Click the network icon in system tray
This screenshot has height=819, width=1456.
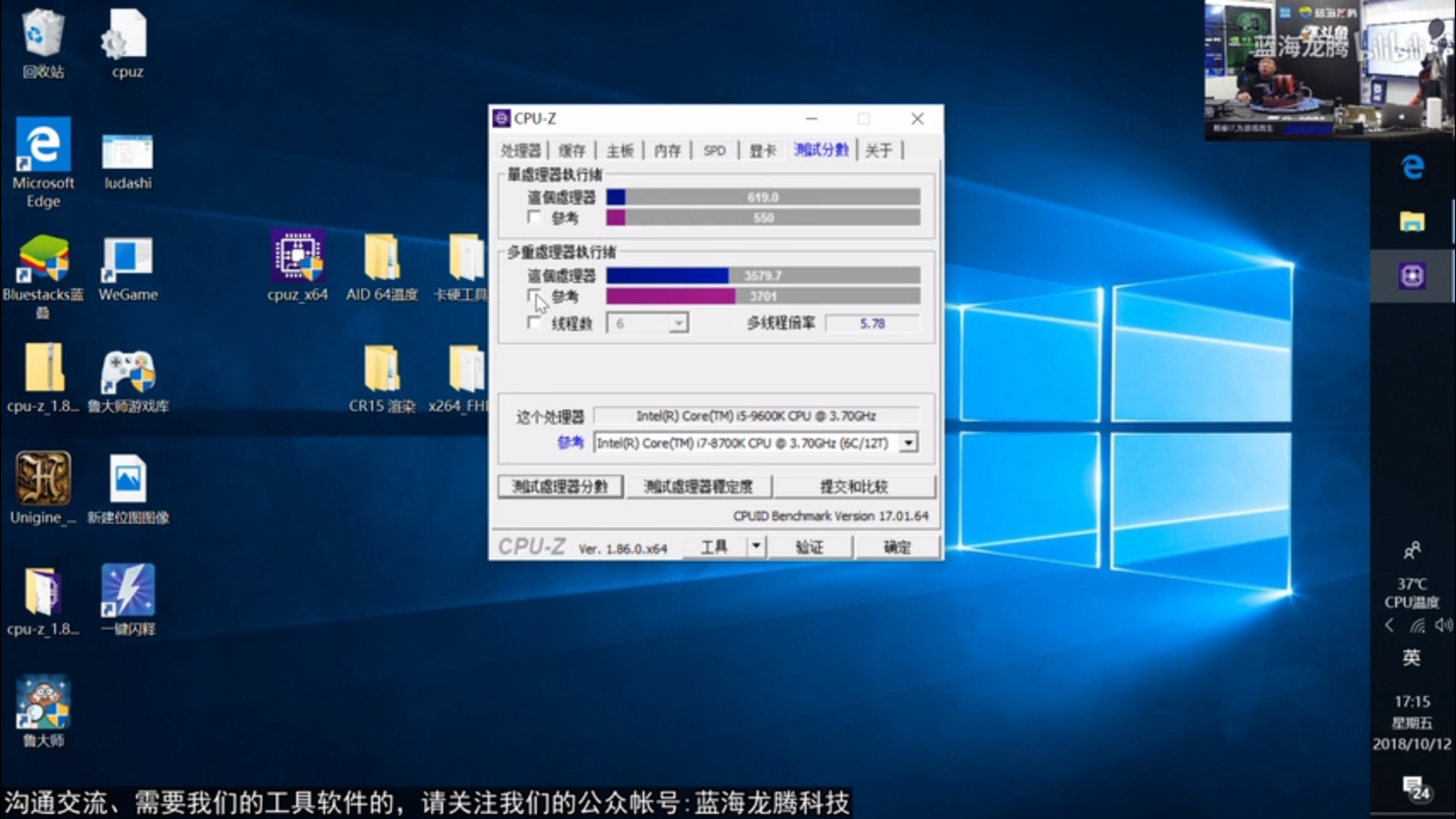1417,625
